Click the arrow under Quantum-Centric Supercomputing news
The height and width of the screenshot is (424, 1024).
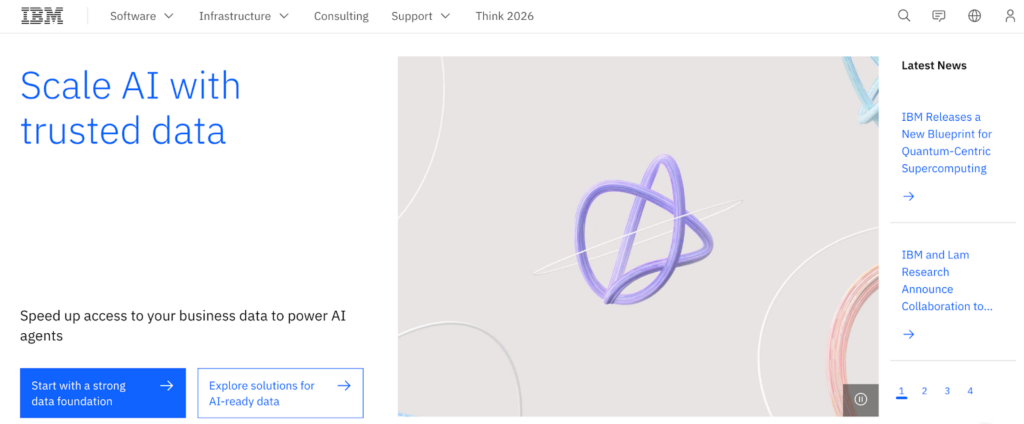pyautogui.click(x=908, y=196)
